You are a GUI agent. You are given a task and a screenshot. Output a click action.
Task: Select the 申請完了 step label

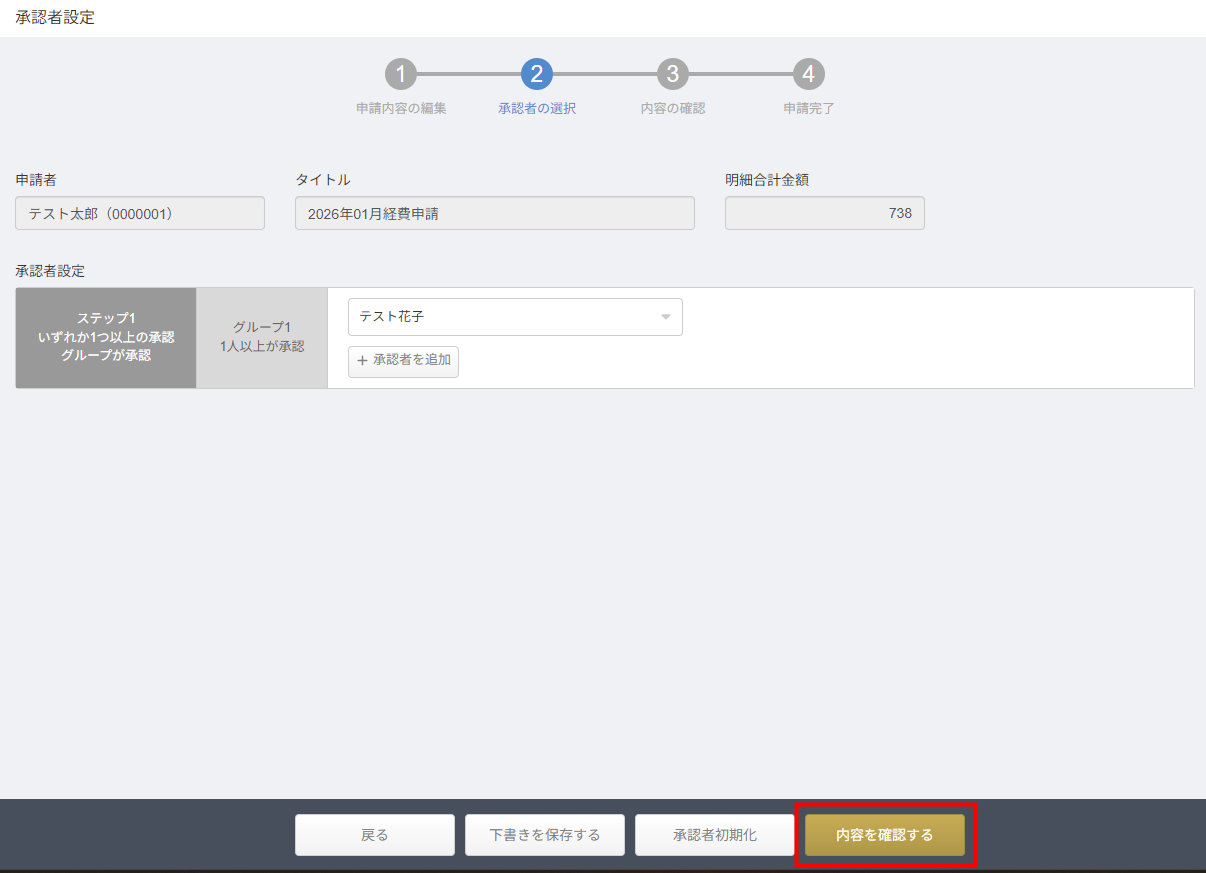tap(809, 109)
